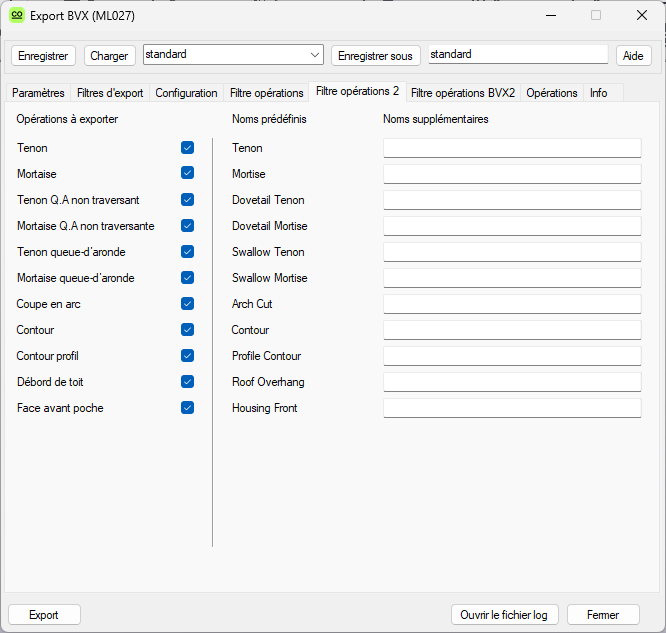Click the Opérations à exporter heading
Image resolution: width=666 pixels, height=633 pixels.
coord(67,119)
